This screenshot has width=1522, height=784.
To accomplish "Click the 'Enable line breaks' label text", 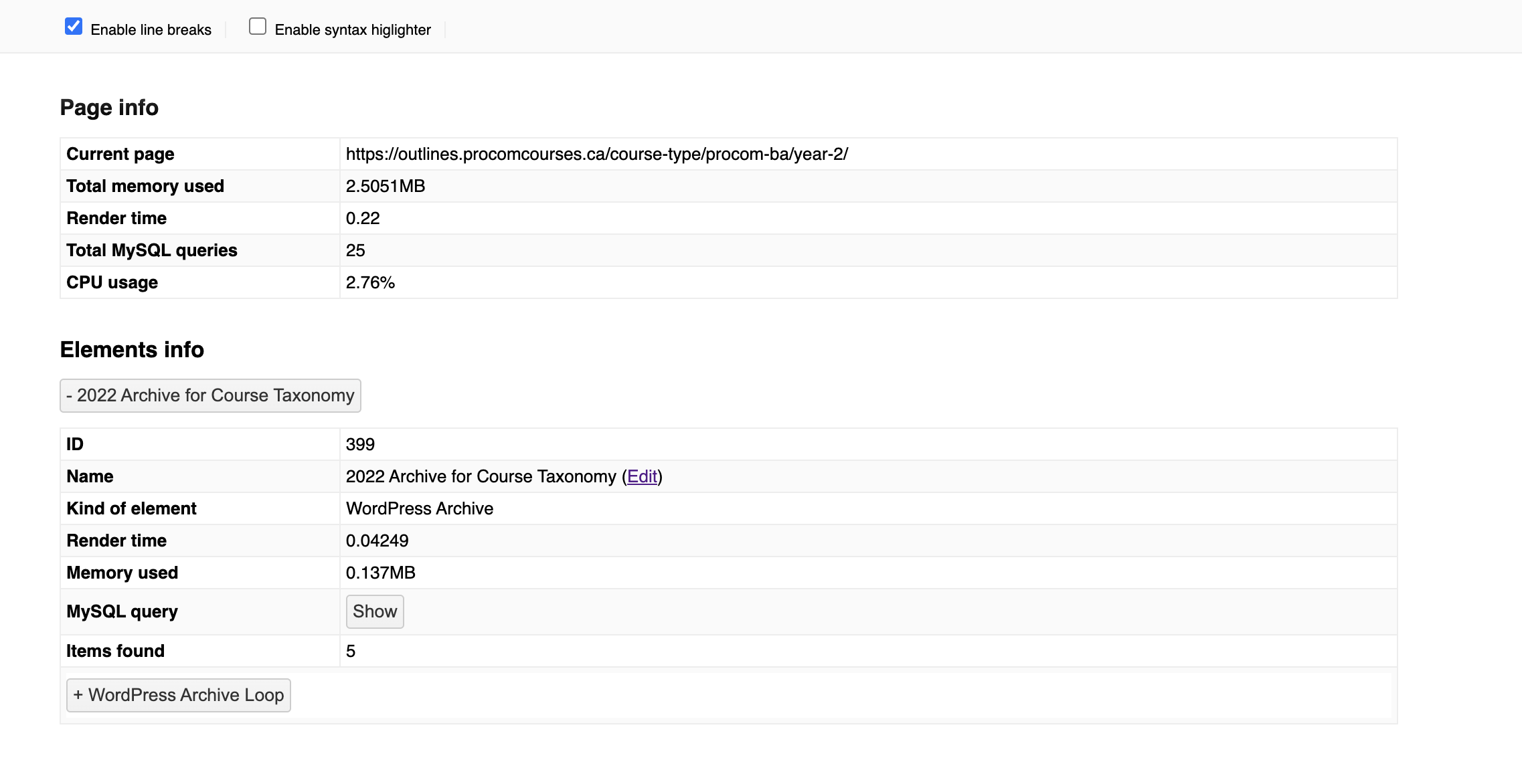I will point(151,30).
